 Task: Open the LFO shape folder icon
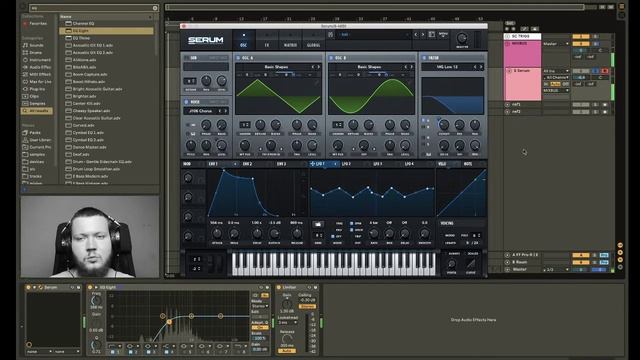(318, 224)
